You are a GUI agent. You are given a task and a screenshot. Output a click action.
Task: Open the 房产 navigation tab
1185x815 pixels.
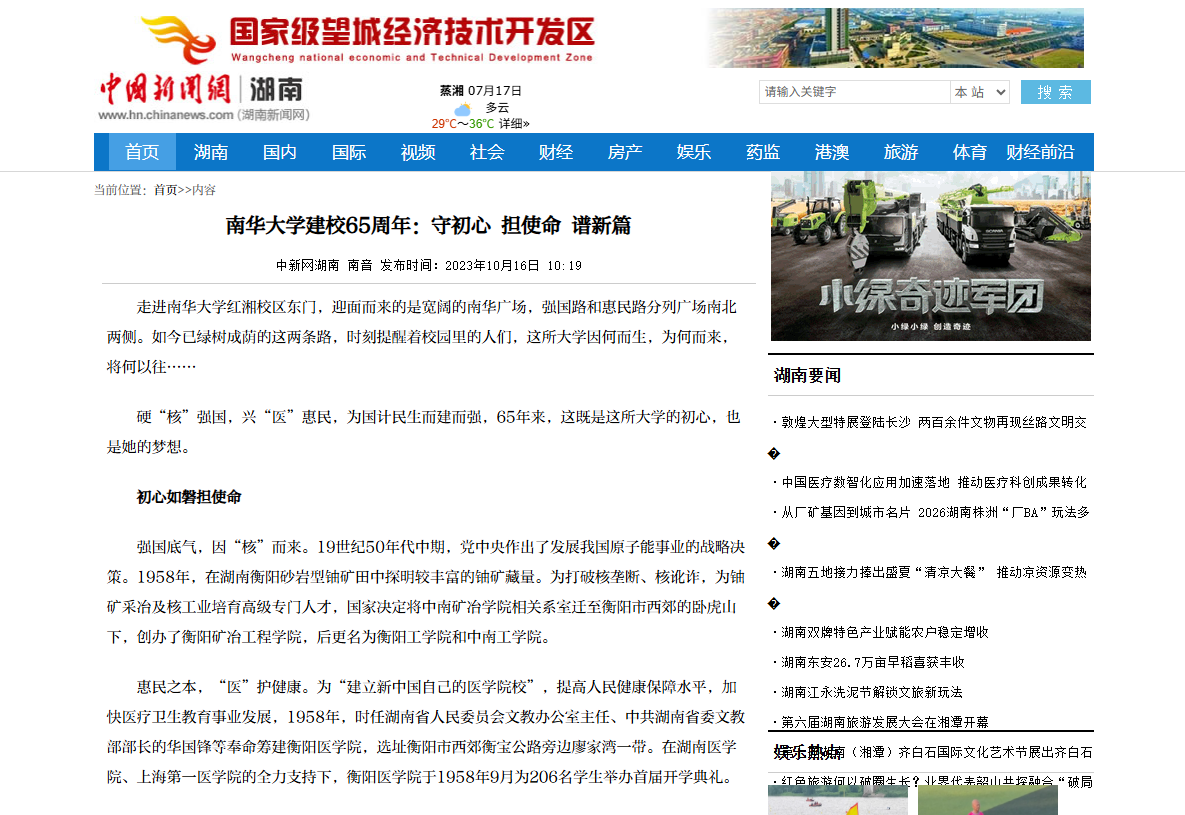coord(625,152)
